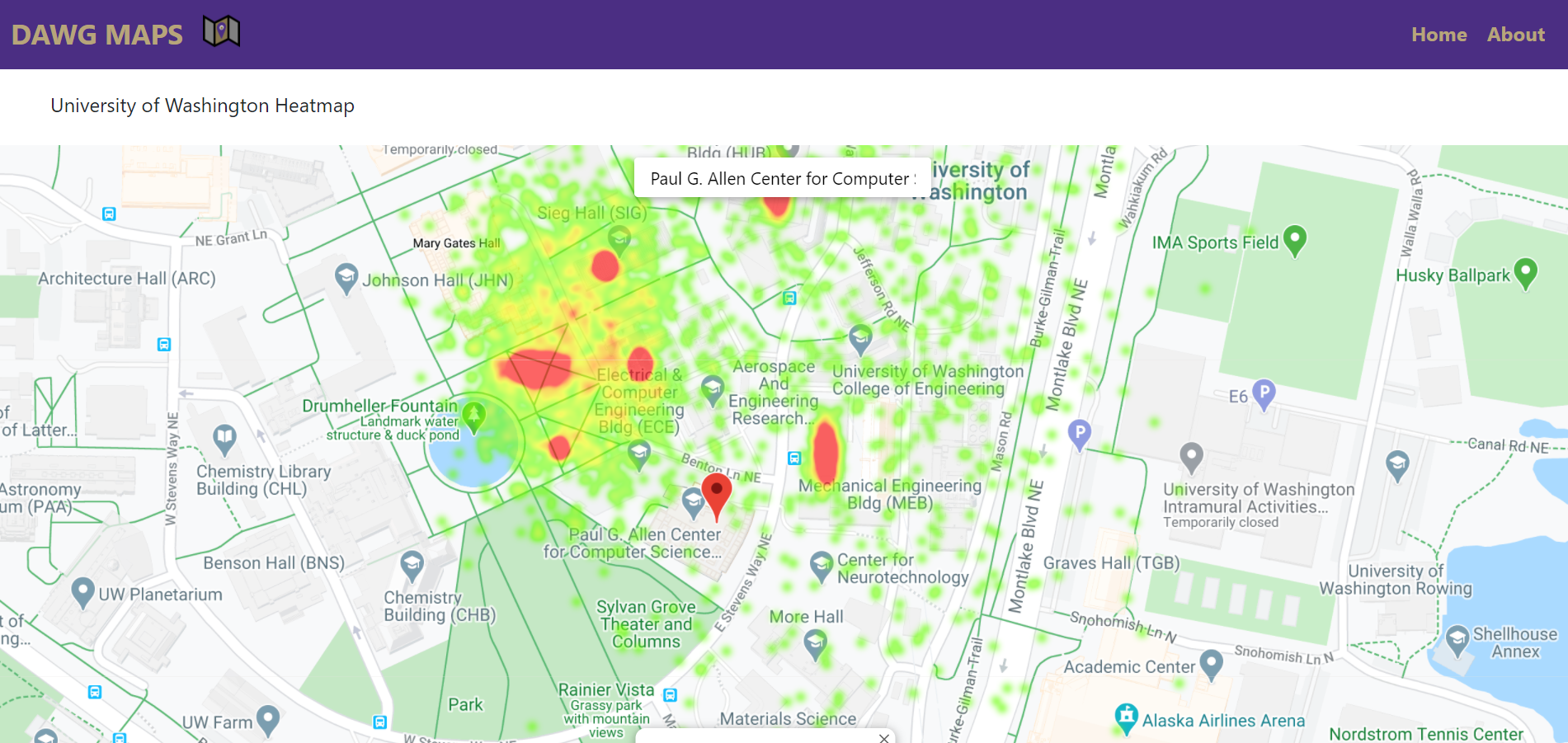The image size is (1568, 743).
Task: Select the bus stop icon near Rainier Vista
Action: coord(670,695)
